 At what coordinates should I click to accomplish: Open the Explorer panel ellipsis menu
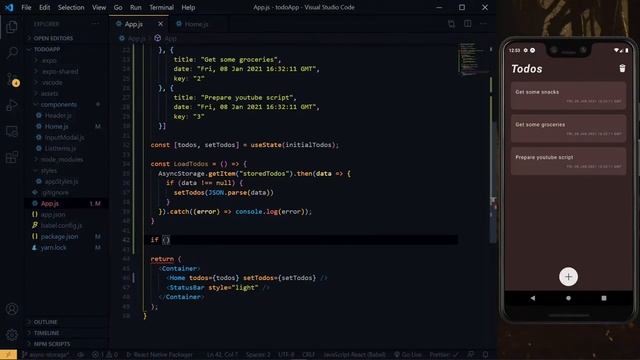95,24
